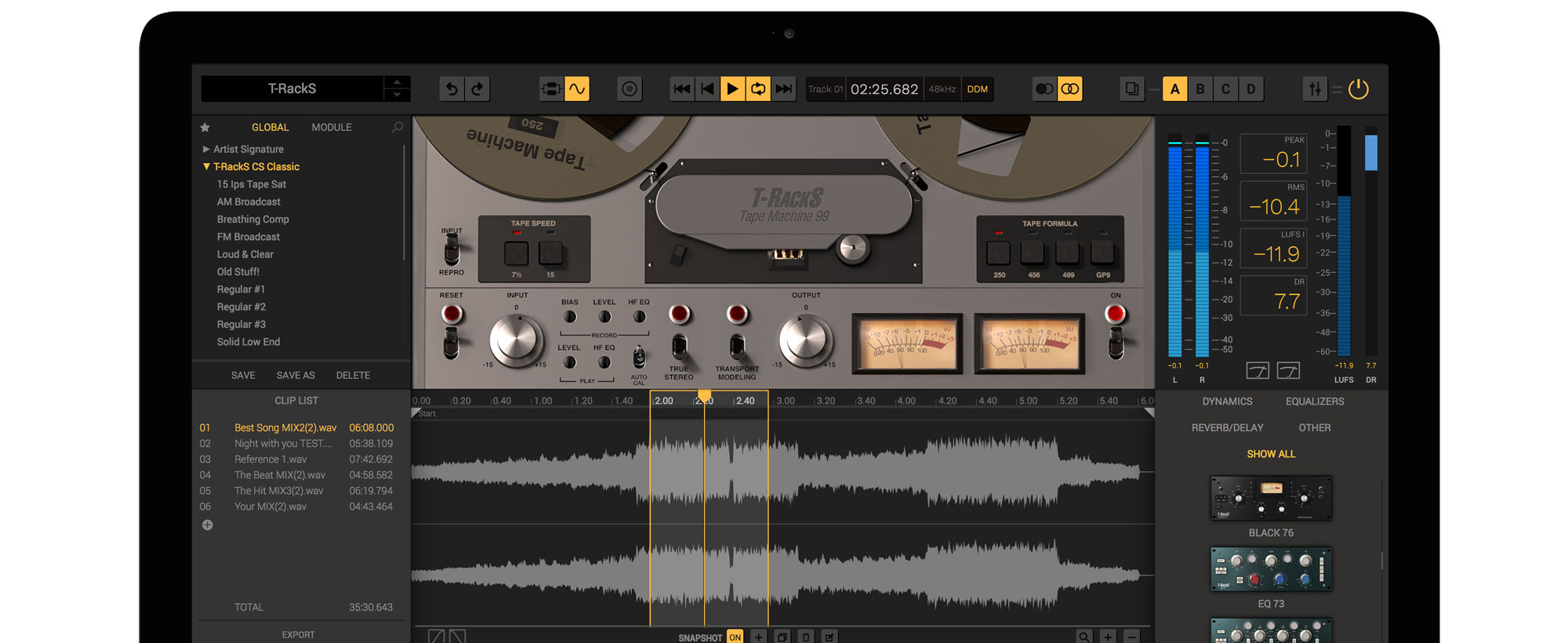Edit the snapshot with pencil icon
Image resolution: width=1568 pixels, height=643 pixels.
click(x=829, y=638)
